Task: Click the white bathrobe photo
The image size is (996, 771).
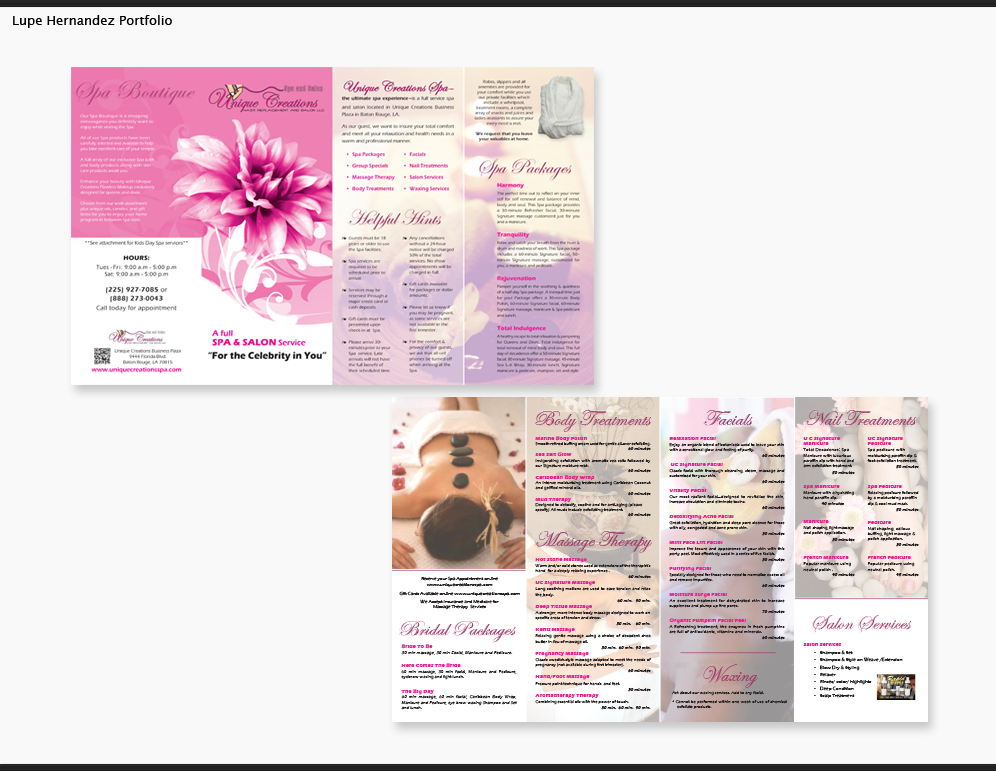Action: pyautogui.click(x=562, y=106)
